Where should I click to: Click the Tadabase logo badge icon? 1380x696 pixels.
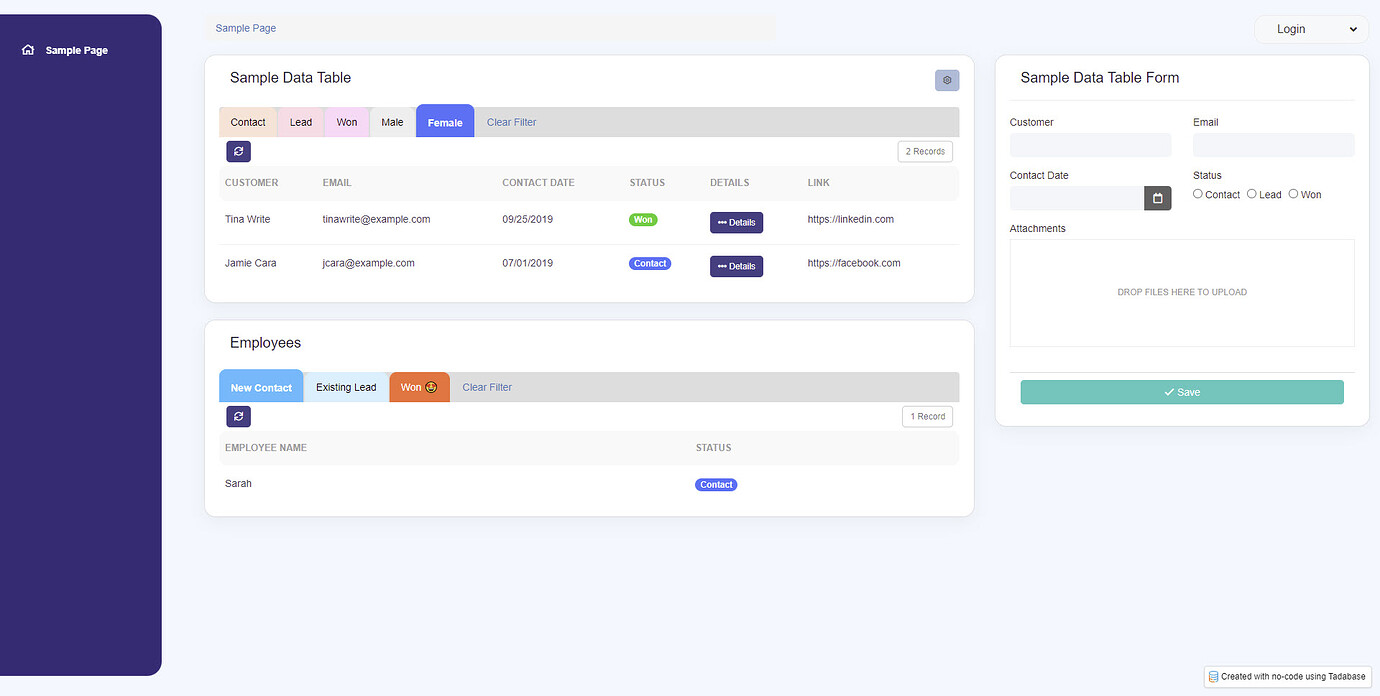coord(1213,676)
